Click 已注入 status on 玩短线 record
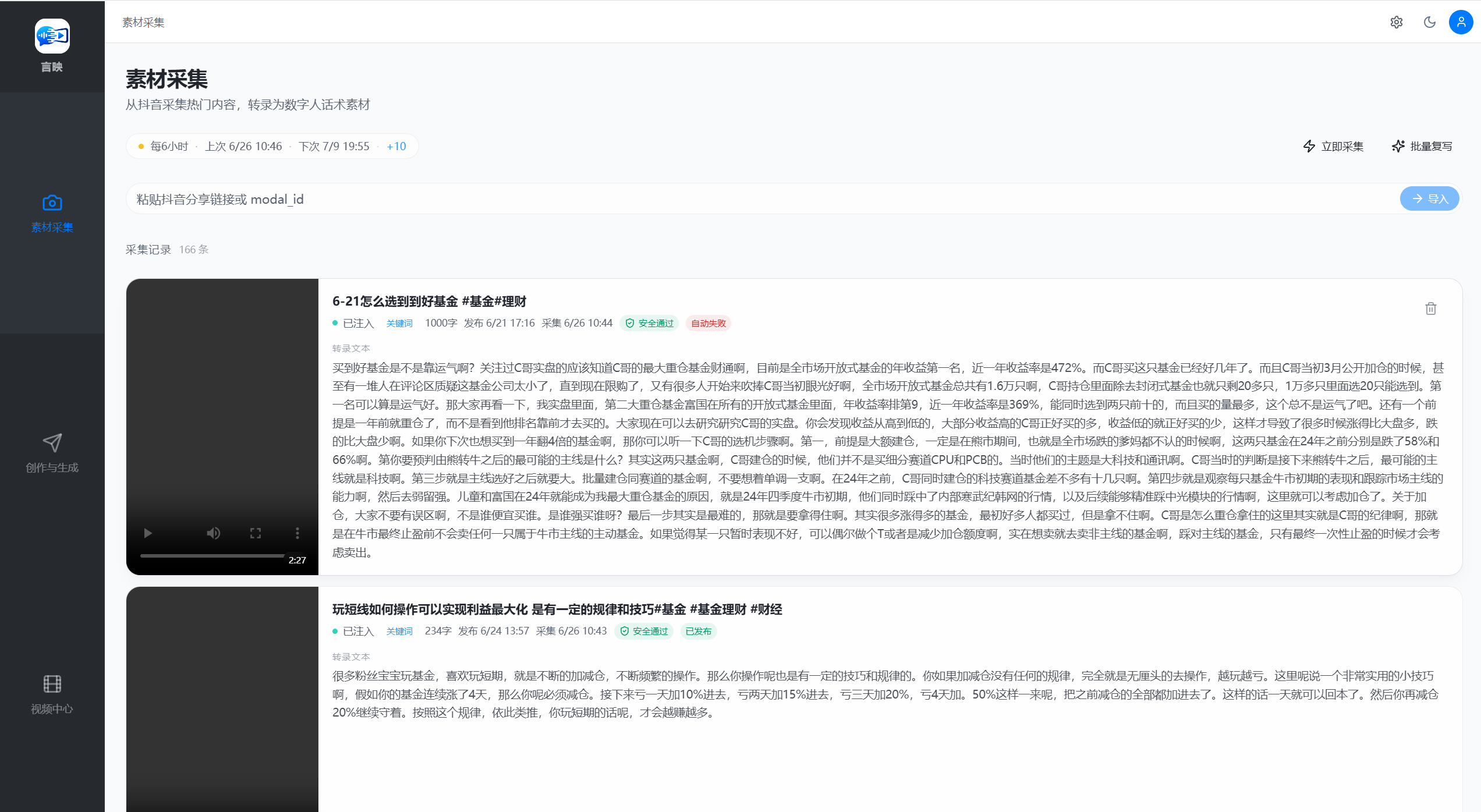Image resolution: width=1481 pixels, height=812 pixels. point(354,631)
